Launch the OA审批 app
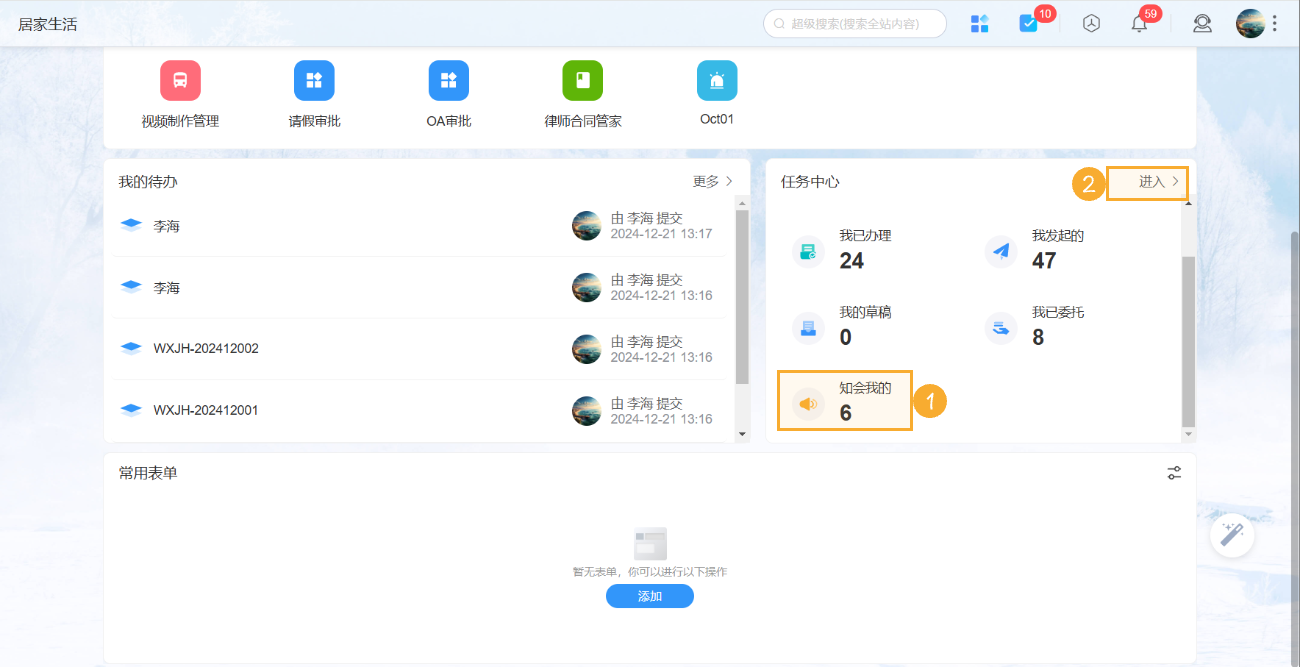The height and width of the screenshot is (667, 1300). [x=448, y=80]
